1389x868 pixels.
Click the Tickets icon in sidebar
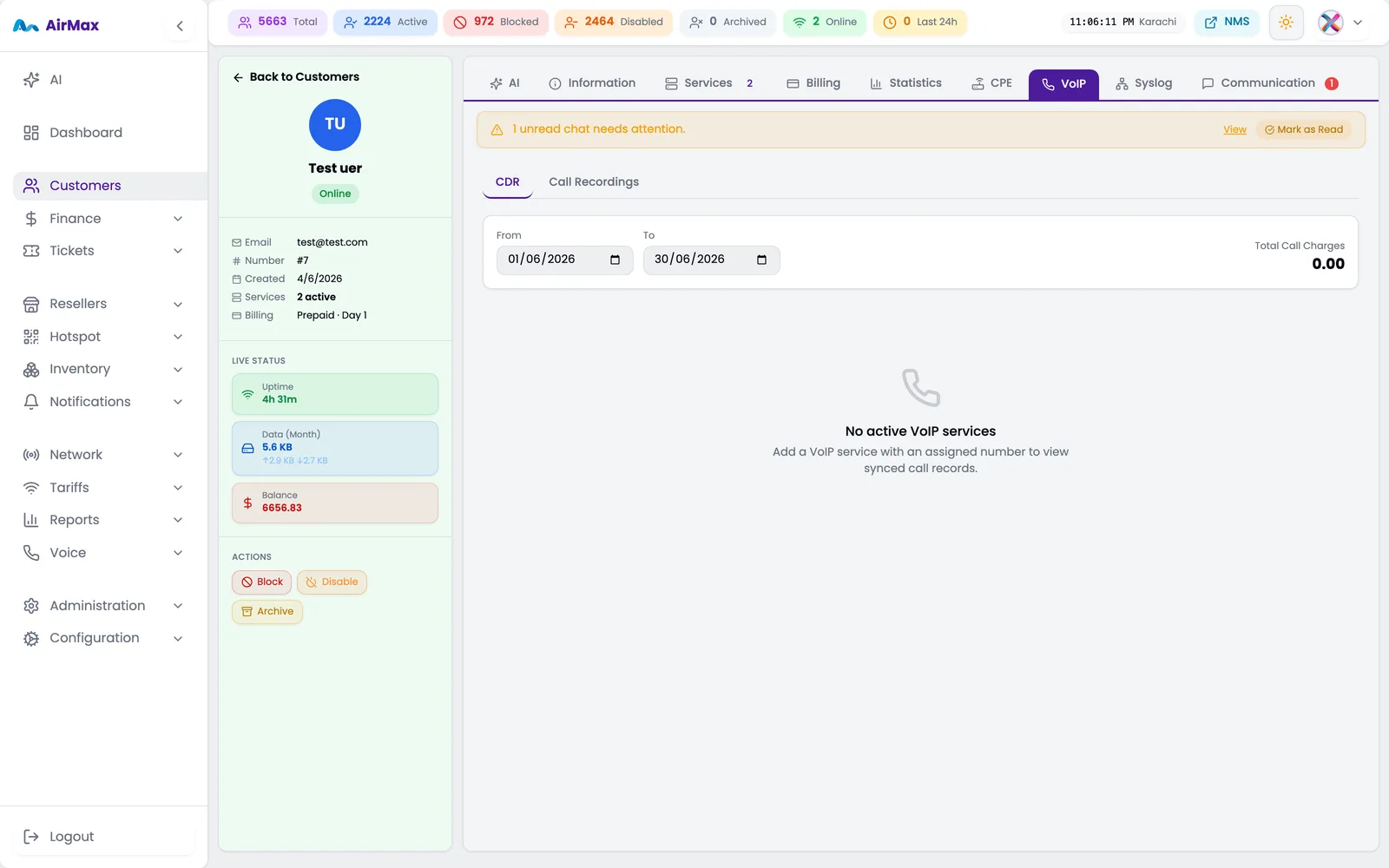(x=31, y=251)
